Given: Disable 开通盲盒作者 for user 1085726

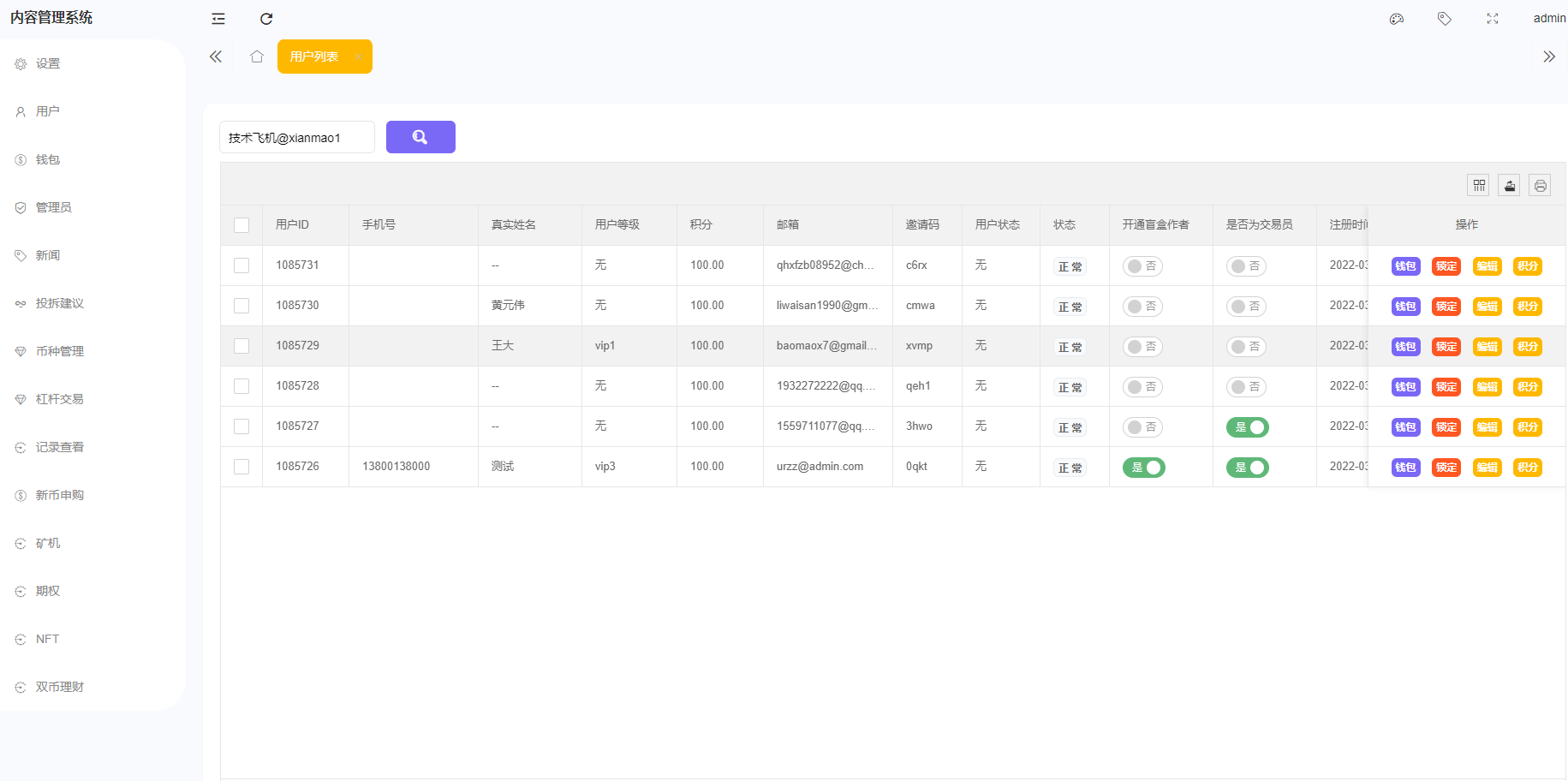Looking at the screenshot, I should coord(1144,468).
